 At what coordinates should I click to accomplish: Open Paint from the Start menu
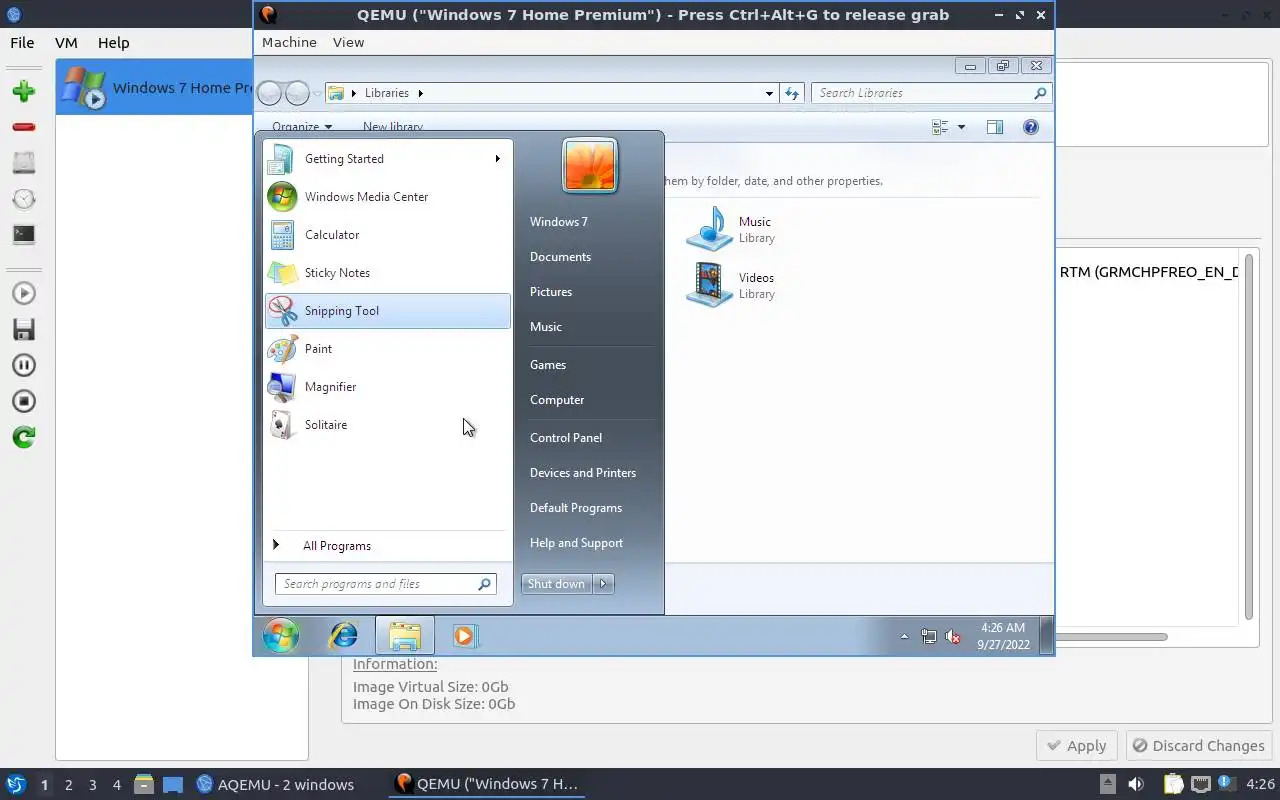pos(388,349)
